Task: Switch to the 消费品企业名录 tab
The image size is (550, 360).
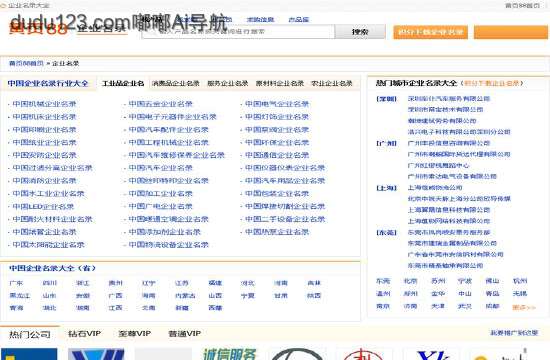Action: [x=176, y=84]
